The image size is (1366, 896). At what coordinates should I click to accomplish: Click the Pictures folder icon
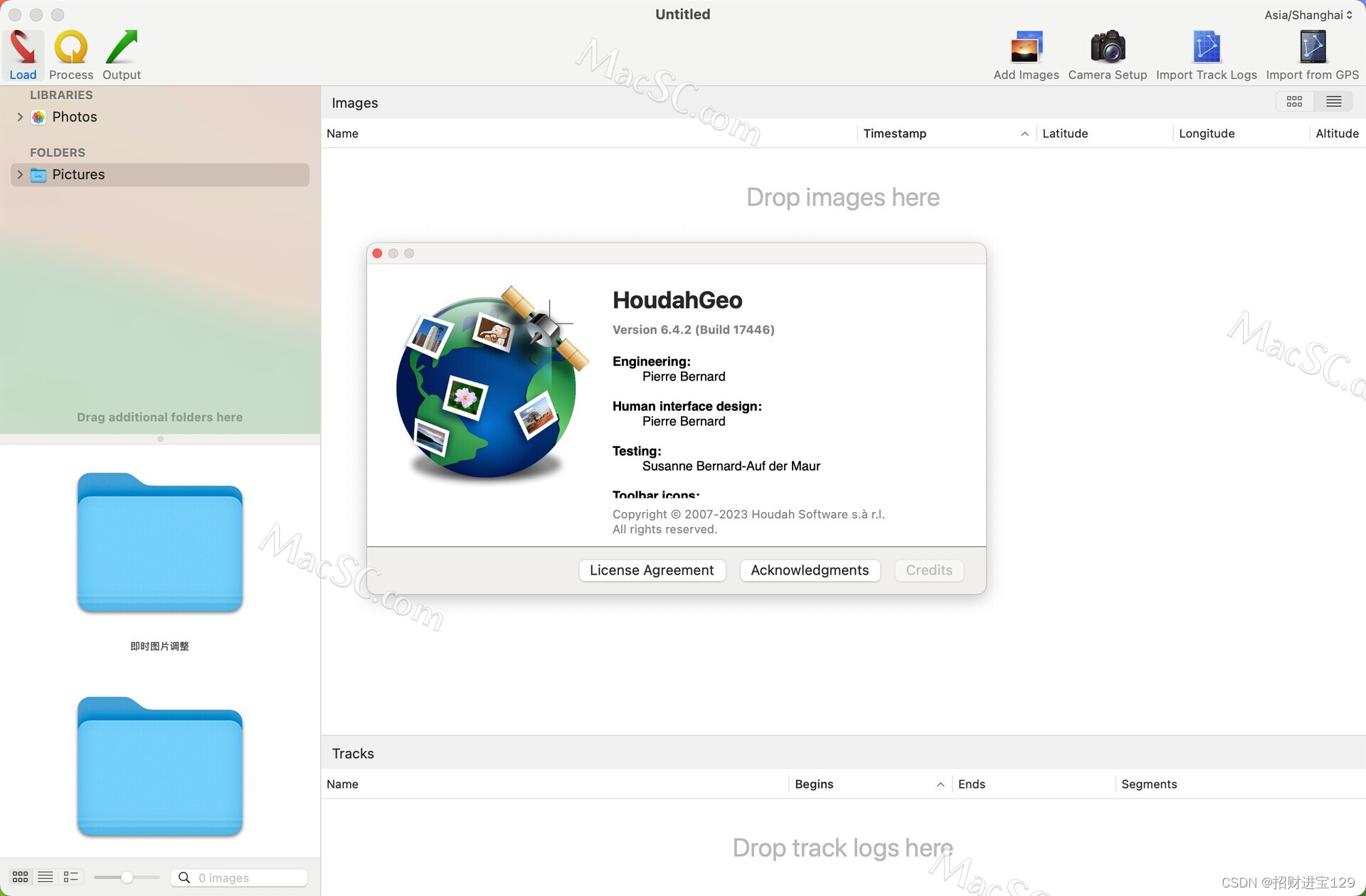pyautogui.click(x=38, y=174)
